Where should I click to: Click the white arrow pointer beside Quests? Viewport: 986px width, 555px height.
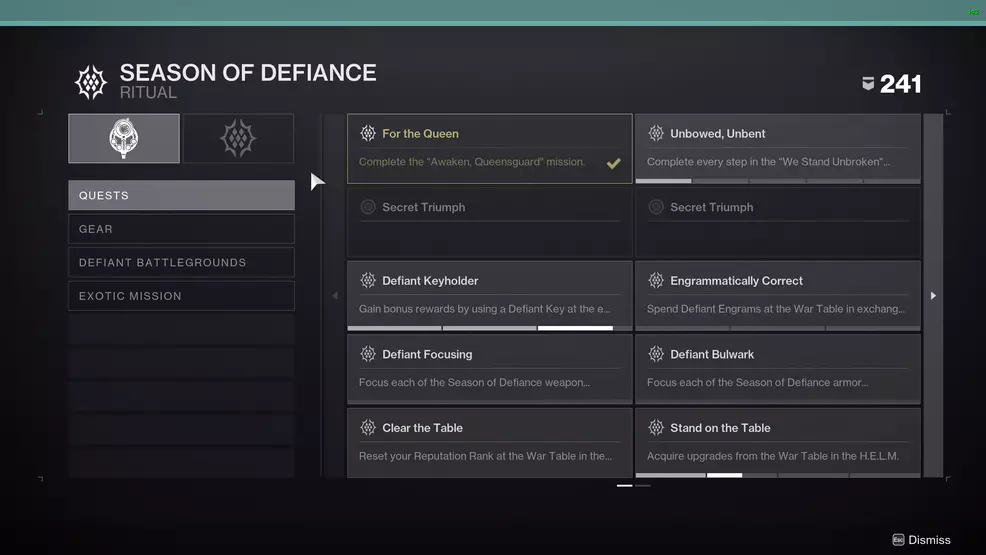317,181
